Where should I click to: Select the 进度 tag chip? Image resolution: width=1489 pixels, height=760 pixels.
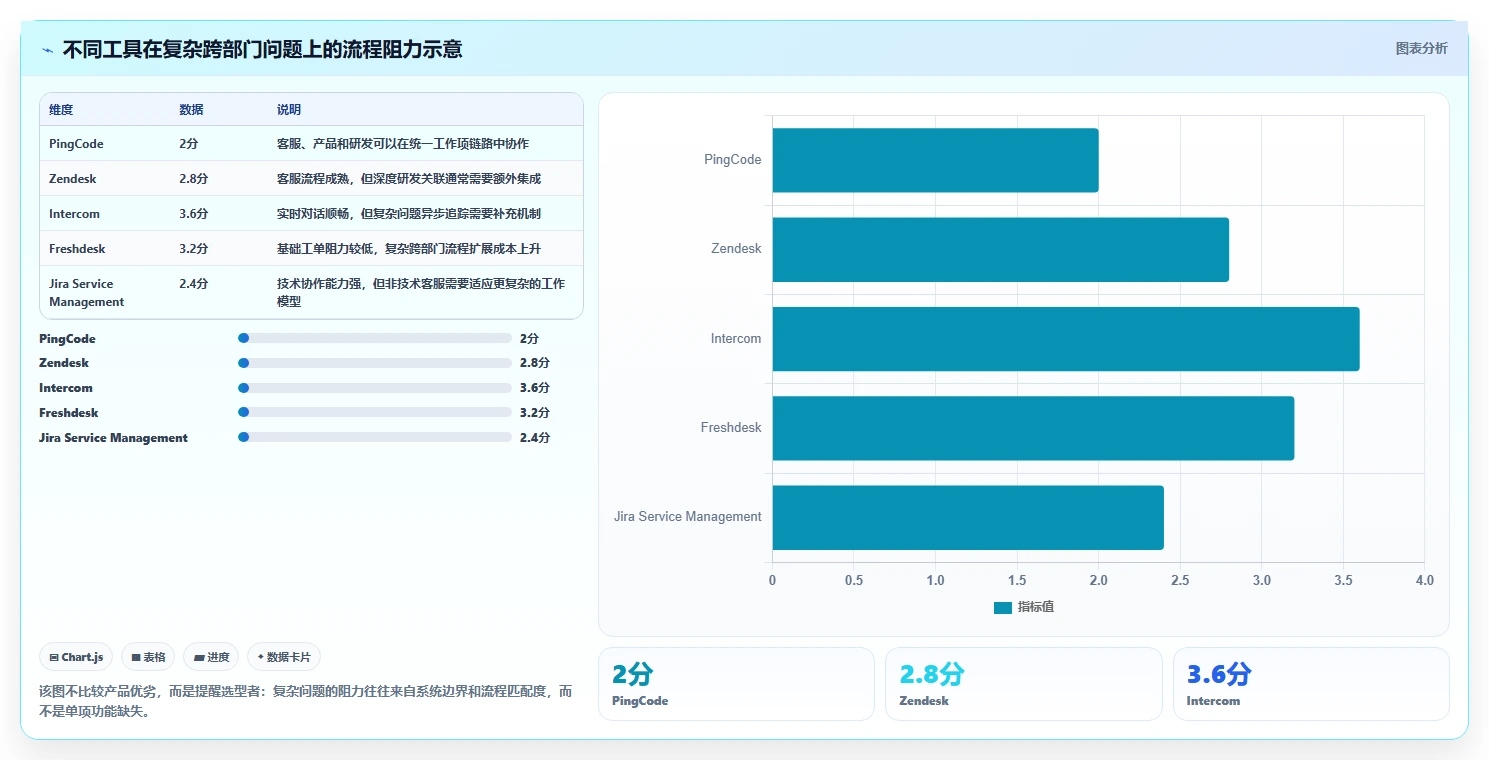[211, 657]
